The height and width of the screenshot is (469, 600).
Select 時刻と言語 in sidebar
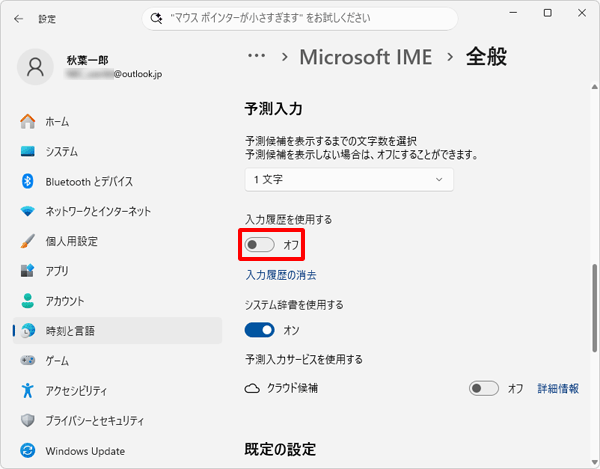click(x=117, y=331)
